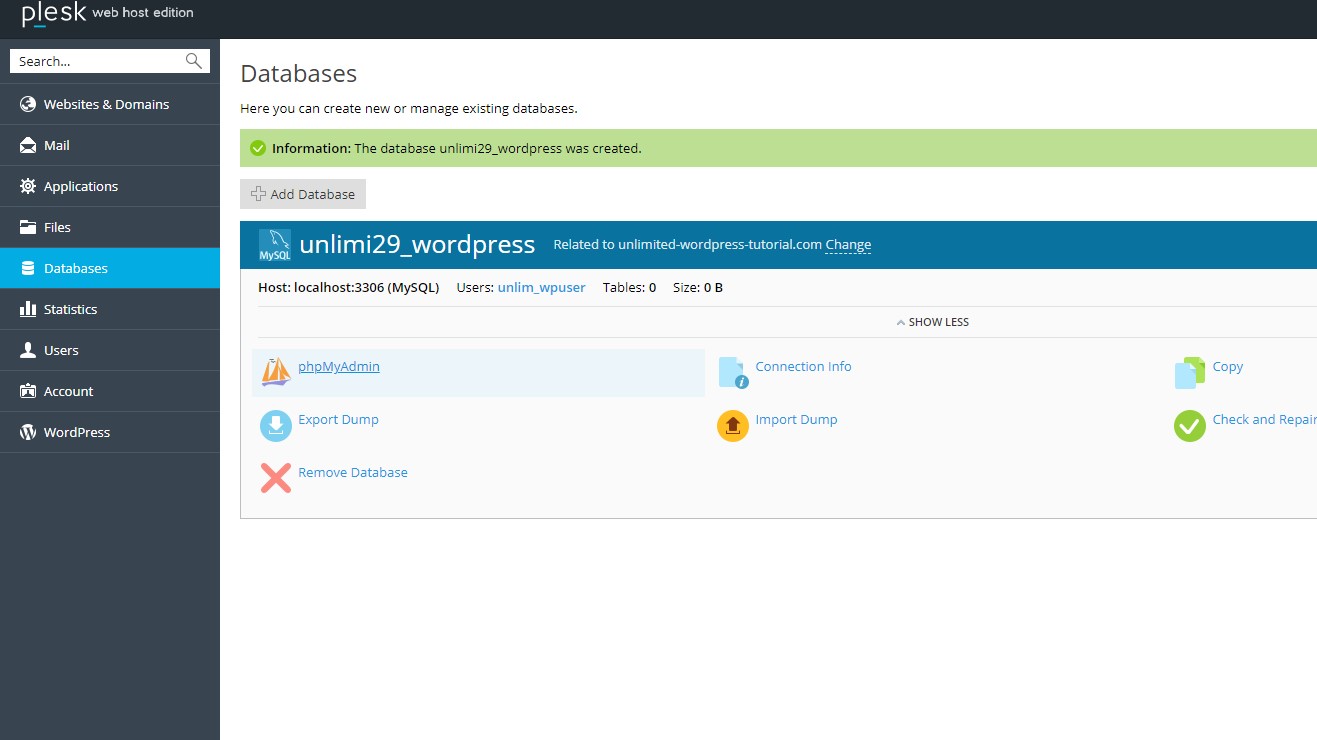The image size is (1317, 740).
Task: Change the related domain
Action: point(847,244)
